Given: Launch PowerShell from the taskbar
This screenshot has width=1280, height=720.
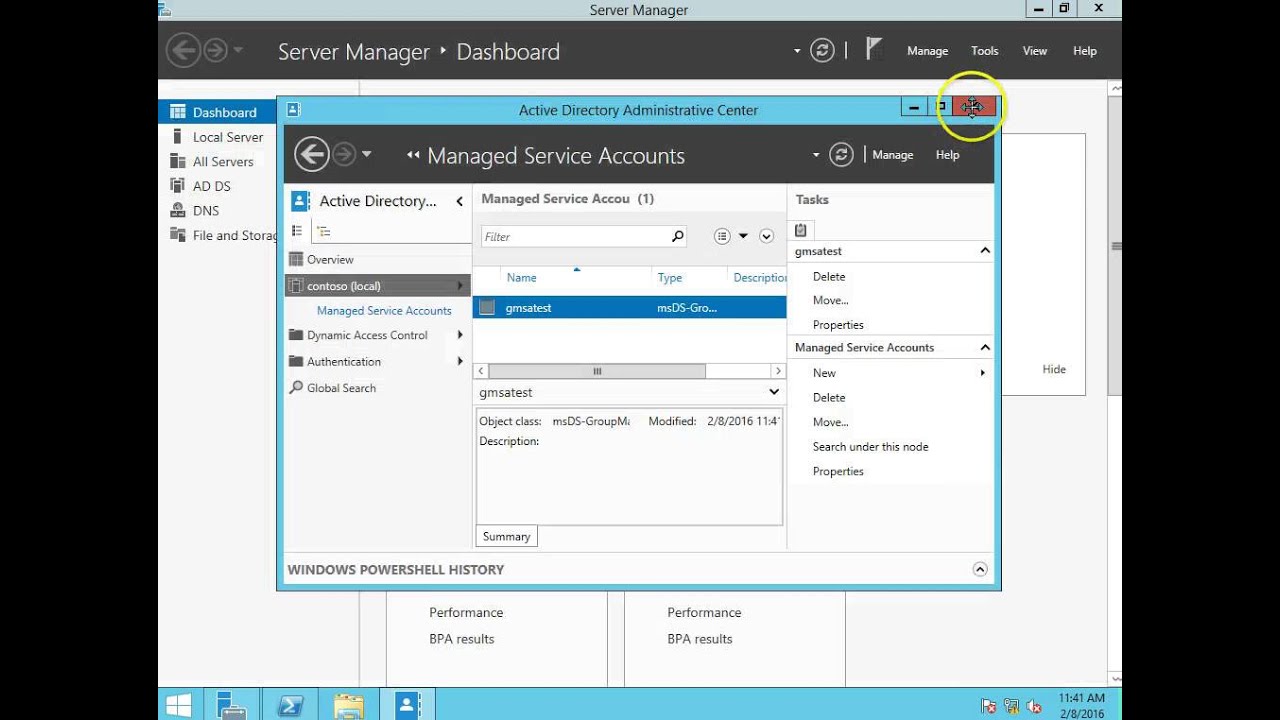Looking at the screenshot, I should pos(290,706).
